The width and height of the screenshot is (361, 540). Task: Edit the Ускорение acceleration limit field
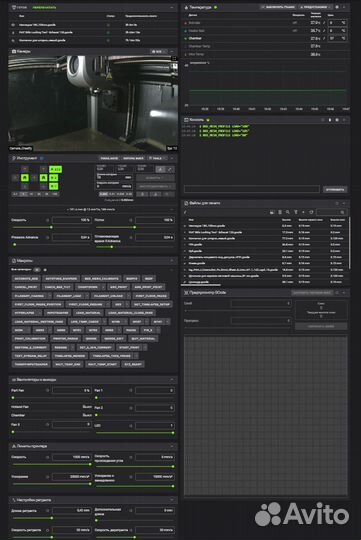pos(72,477)
